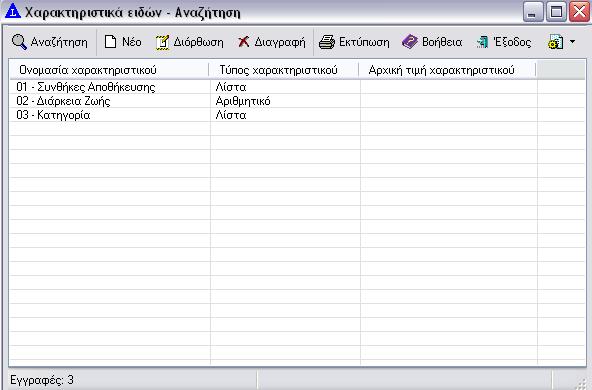The image size is (592, 390).
Task: Click Λίστα type in Κατηγορία row
Action: (x=231, y=115)
